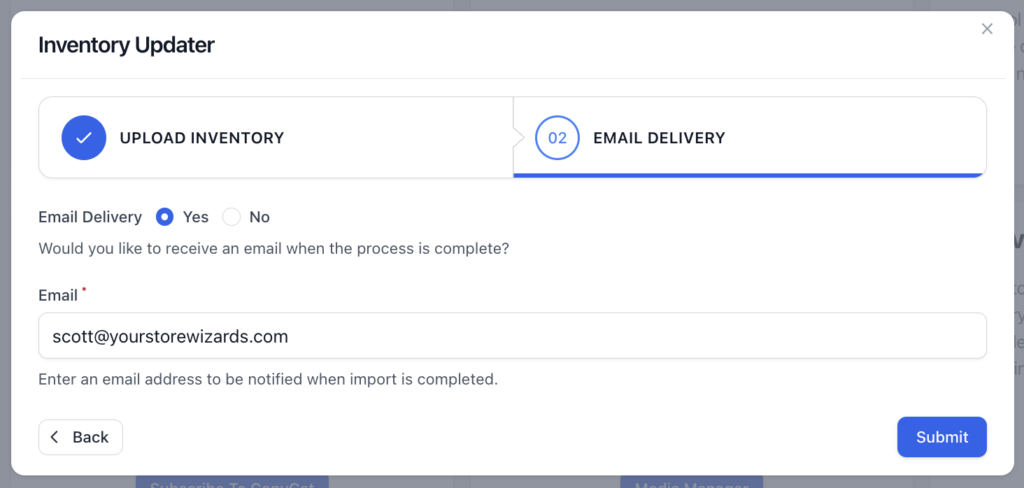Image resolution: width=1024 pixels, height=488 pixels.
Task: Click the "Yes" option label text
Action: point(196,217)
